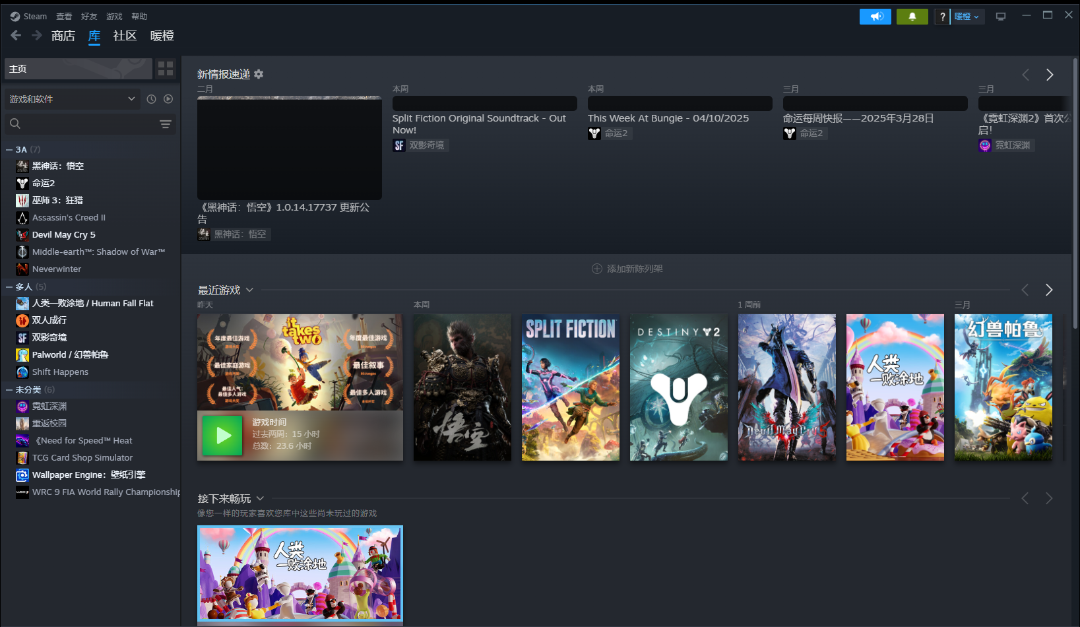
Task: Open the 游戏和软件 filter dropdown
Action: [72, 99]
